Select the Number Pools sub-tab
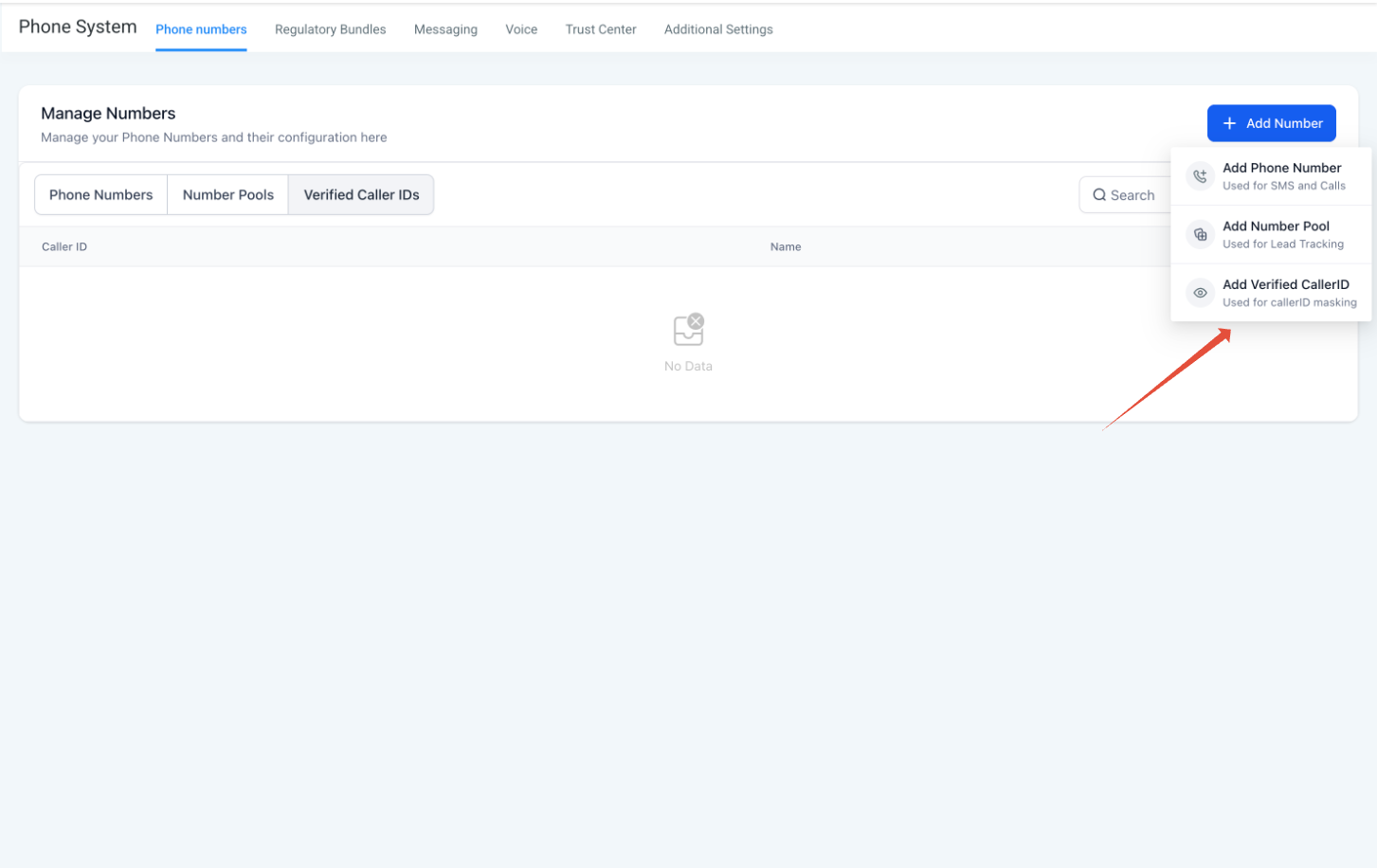The height and width of the screenshot is (868, 1377). pos(228,195)
